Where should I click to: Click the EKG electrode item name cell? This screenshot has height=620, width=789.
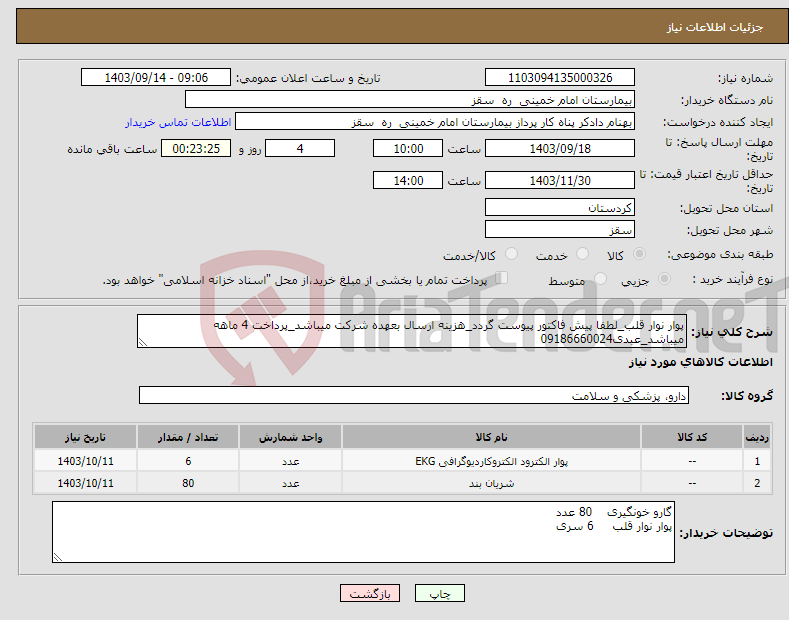[x=491, y=461]
